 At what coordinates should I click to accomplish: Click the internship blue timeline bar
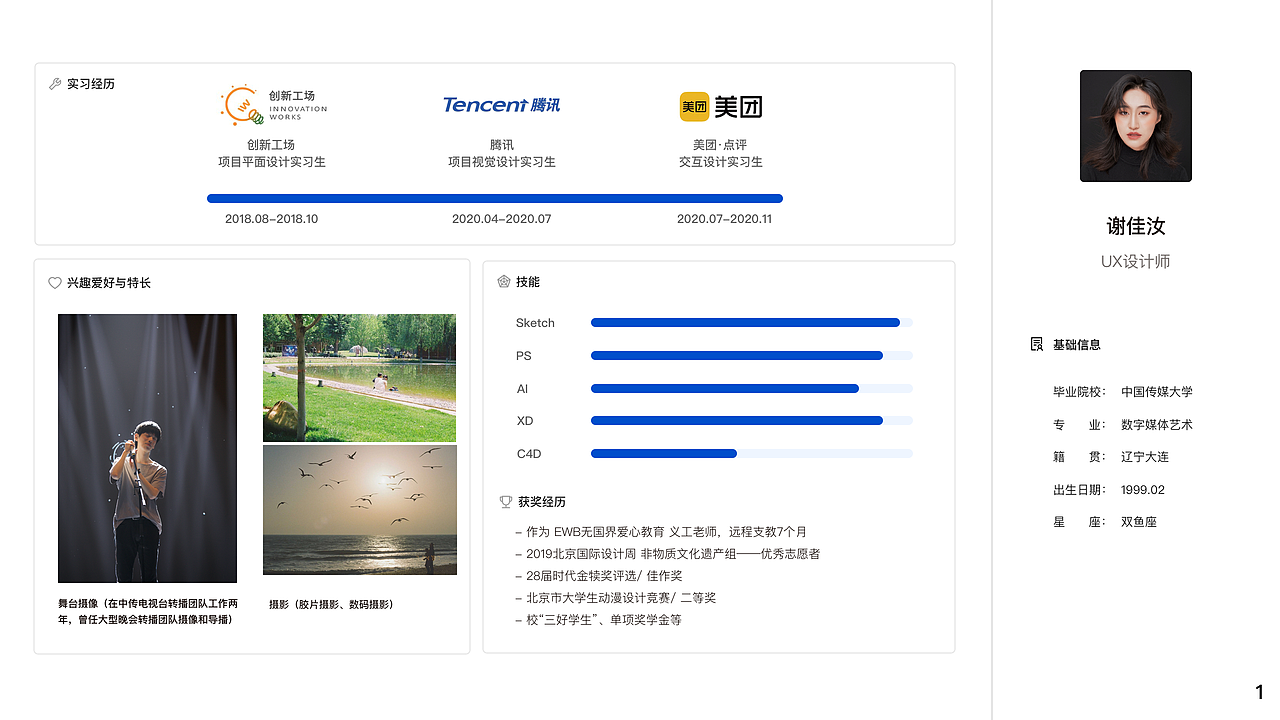(495, 198)
